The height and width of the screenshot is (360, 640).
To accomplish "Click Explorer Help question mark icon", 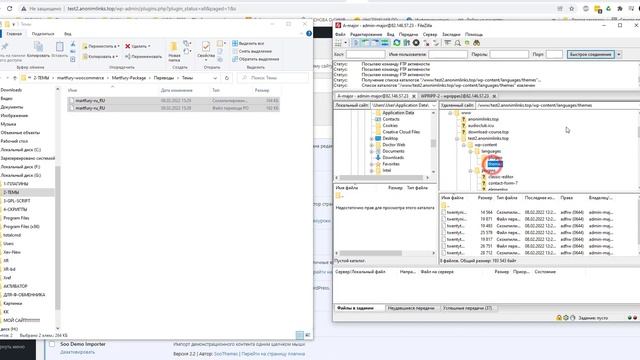I will (309, 33).
